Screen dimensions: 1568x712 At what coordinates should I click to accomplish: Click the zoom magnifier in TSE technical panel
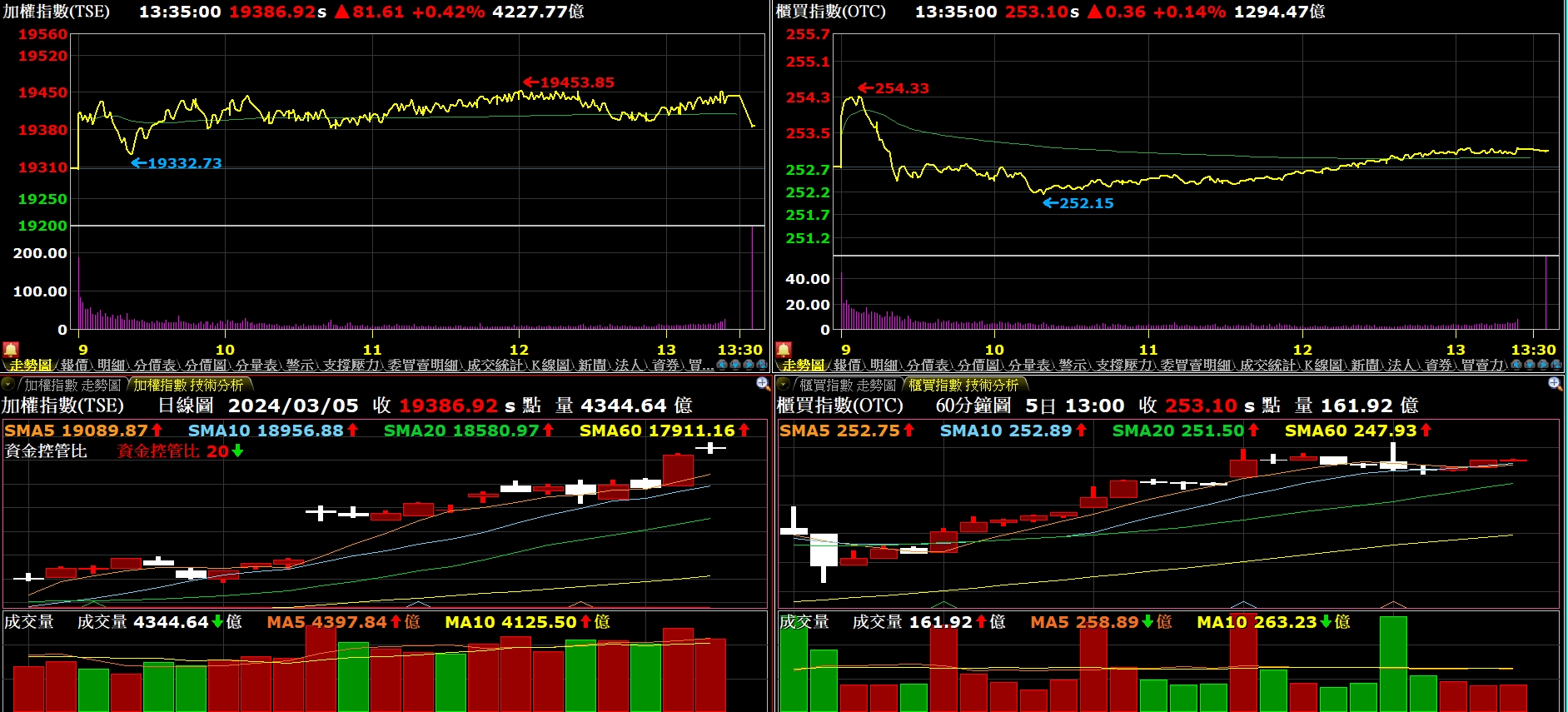[762, 384]
